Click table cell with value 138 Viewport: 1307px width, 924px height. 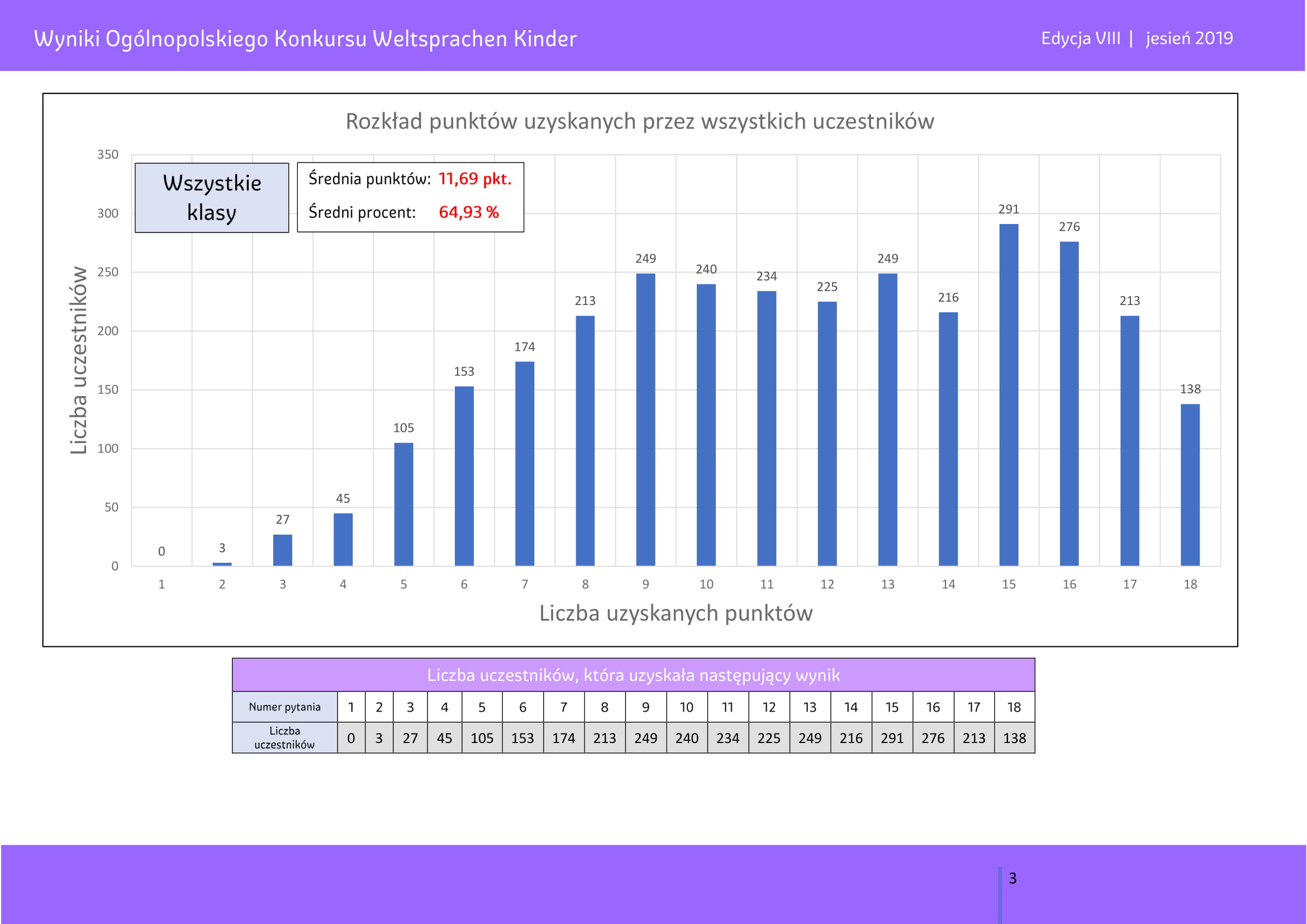tap(1014, 738)
